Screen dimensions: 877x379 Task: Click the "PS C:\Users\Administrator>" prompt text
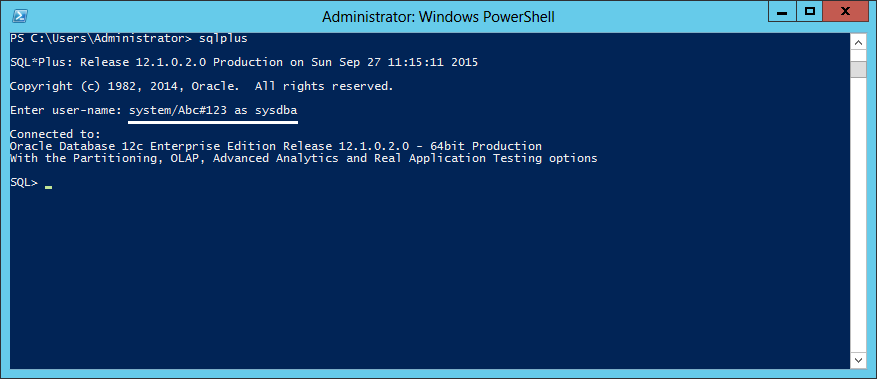pyautogui.click(x=101, y=39)
